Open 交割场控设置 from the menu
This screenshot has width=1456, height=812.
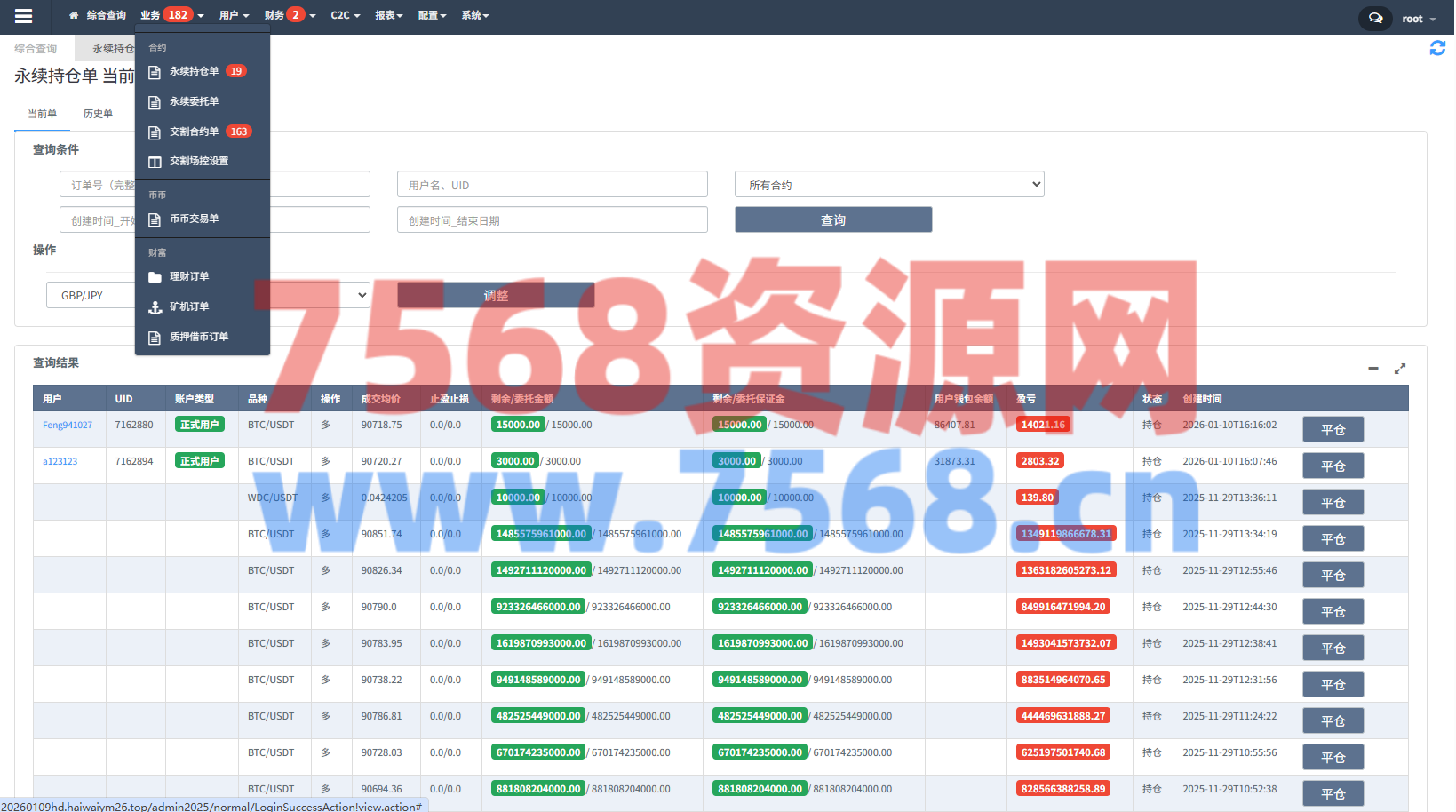pyautogui.click(x=198, y=161)
